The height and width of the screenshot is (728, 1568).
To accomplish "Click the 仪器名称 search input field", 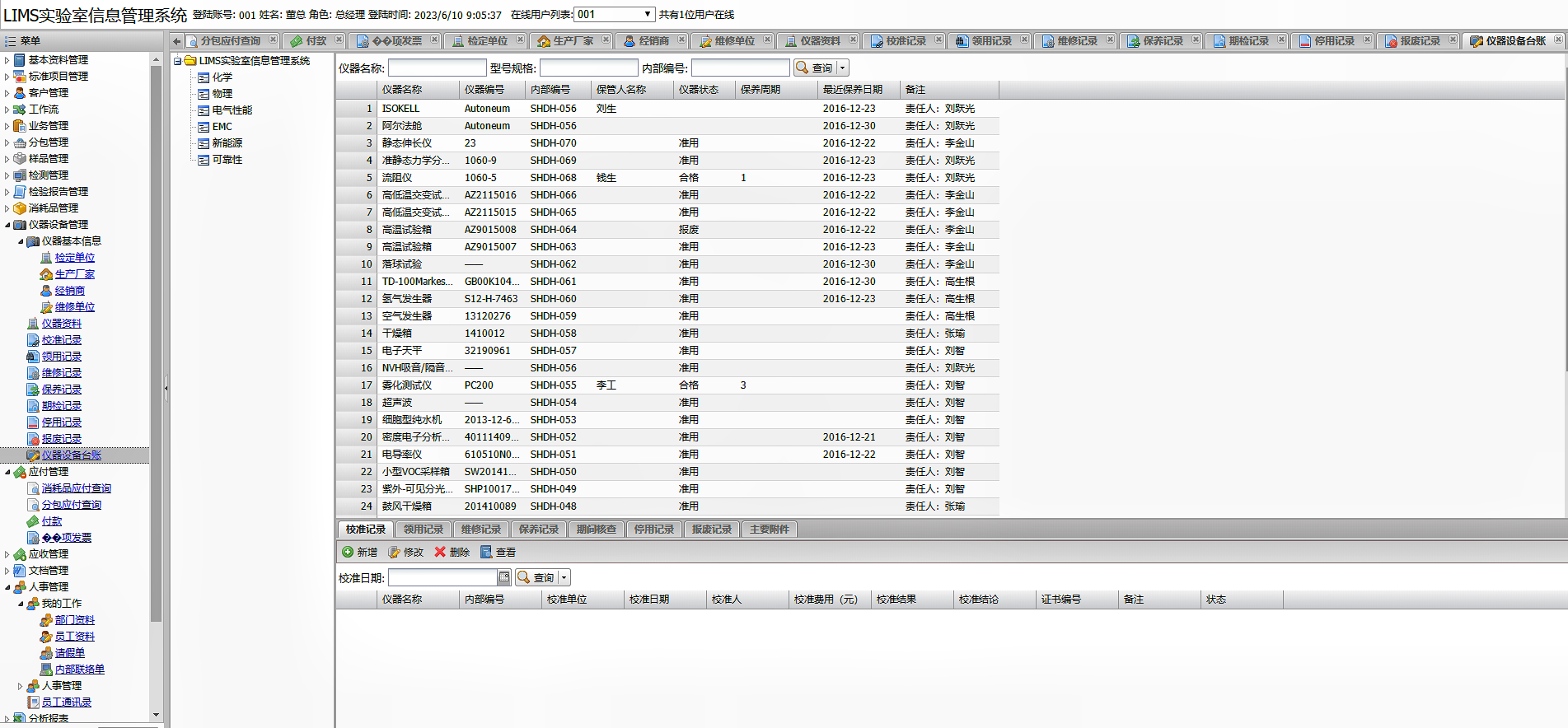I will 438,68.
